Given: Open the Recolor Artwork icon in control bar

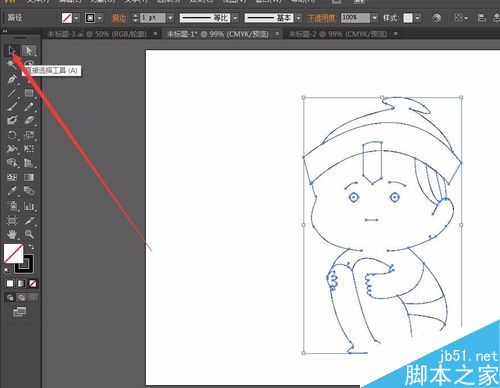Looking at the screenshot, I should (436, 18).
